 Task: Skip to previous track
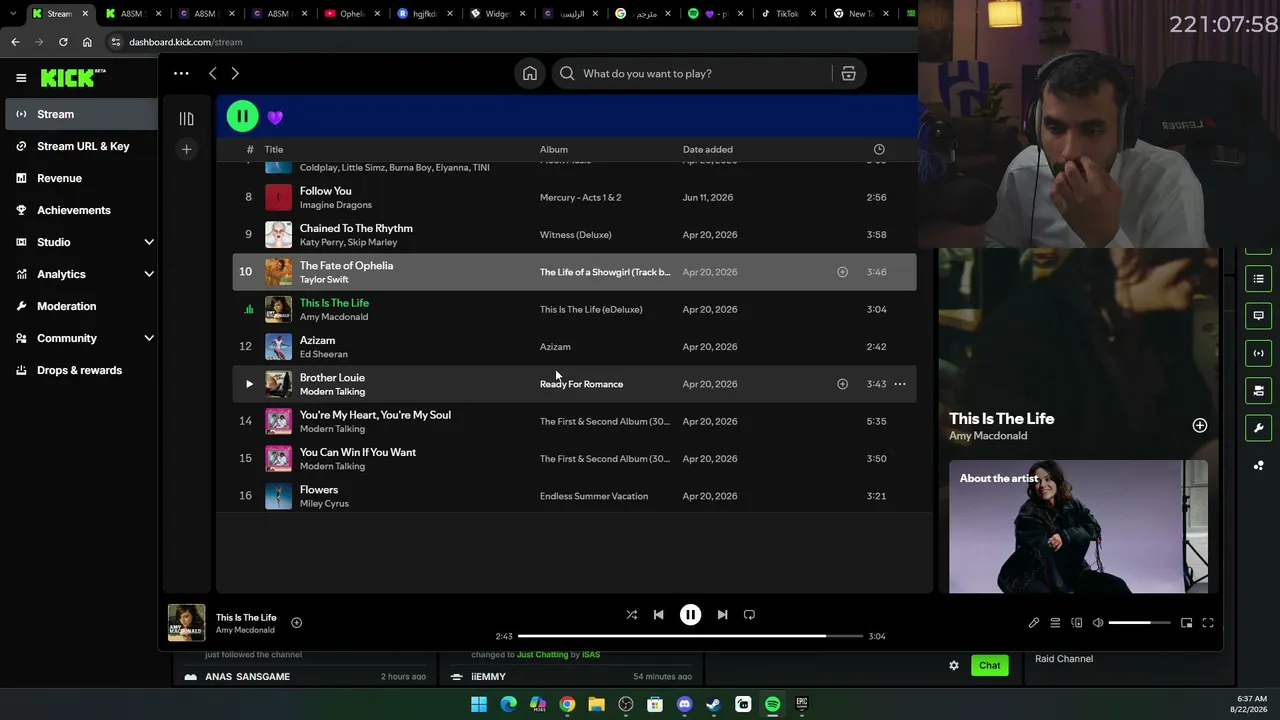click(658, 615)
